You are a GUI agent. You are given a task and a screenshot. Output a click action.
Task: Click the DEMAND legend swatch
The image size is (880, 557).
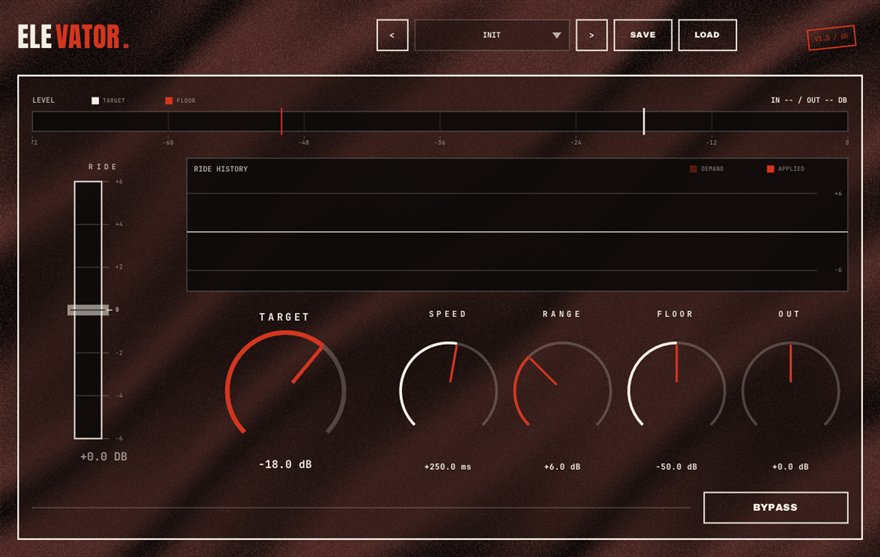[693, 169]
